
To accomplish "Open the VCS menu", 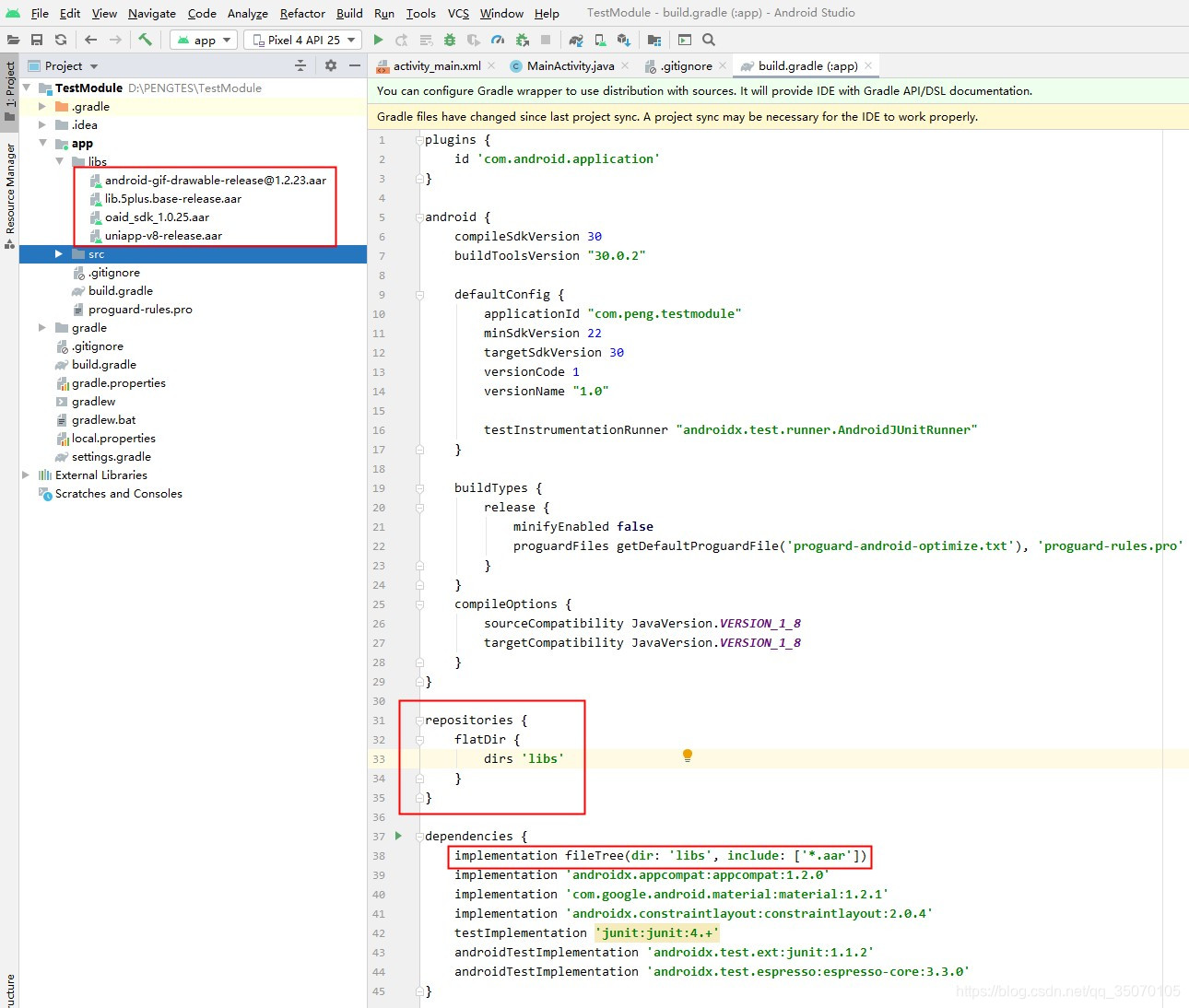I will click(x=458, y=13).
